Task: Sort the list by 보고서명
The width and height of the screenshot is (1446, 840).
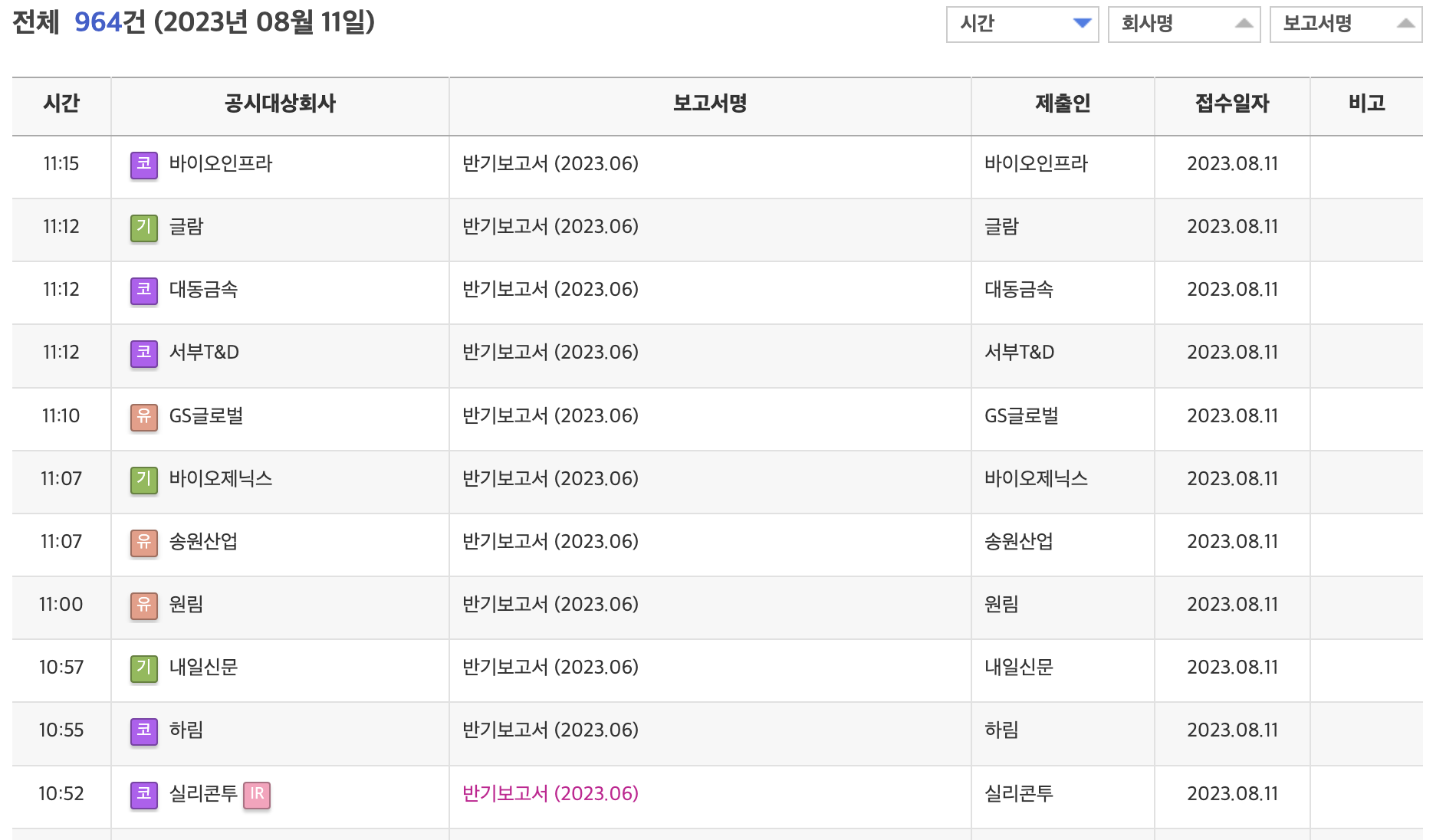Action: point(1346,24)
